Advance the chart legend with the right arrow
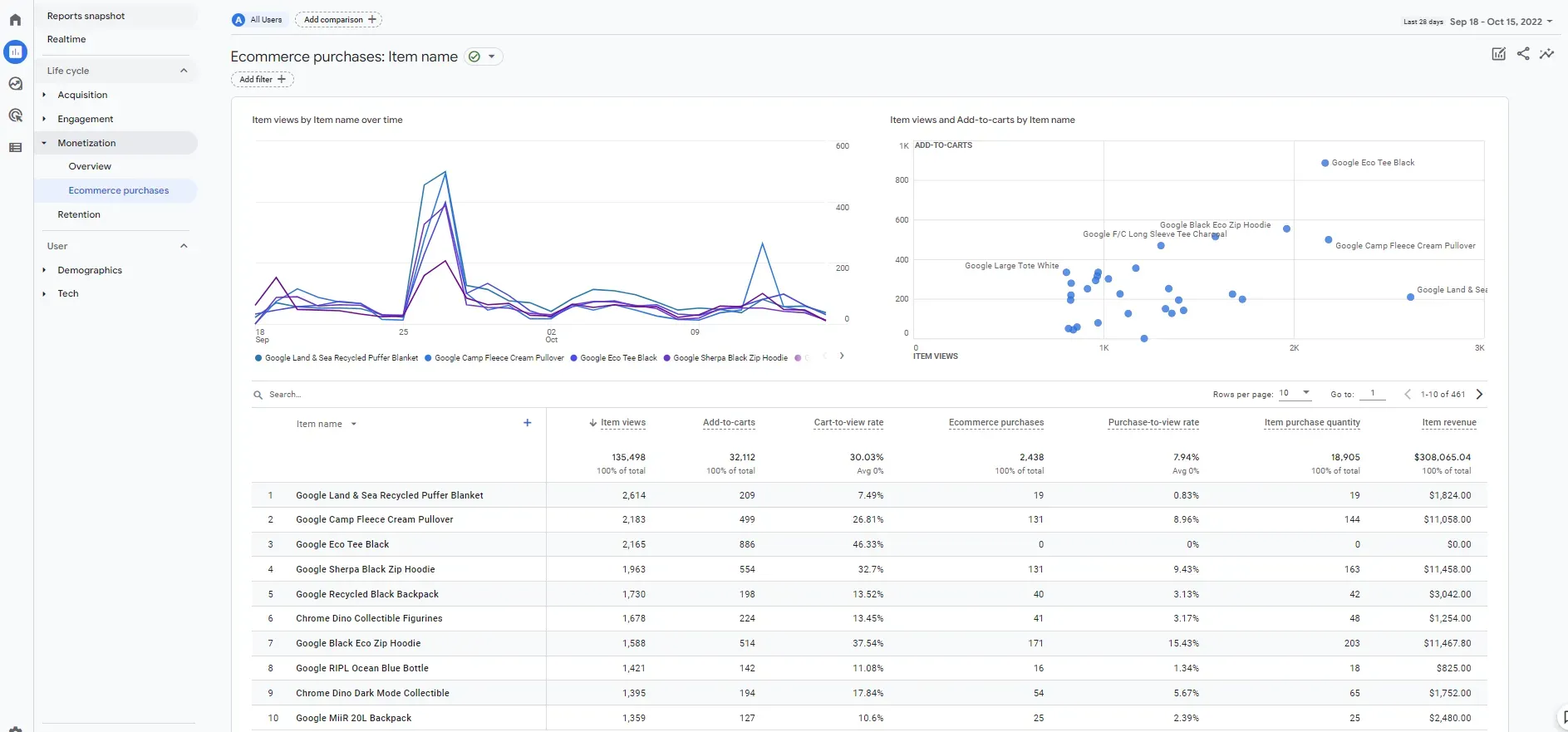 [x=842, y=356]
